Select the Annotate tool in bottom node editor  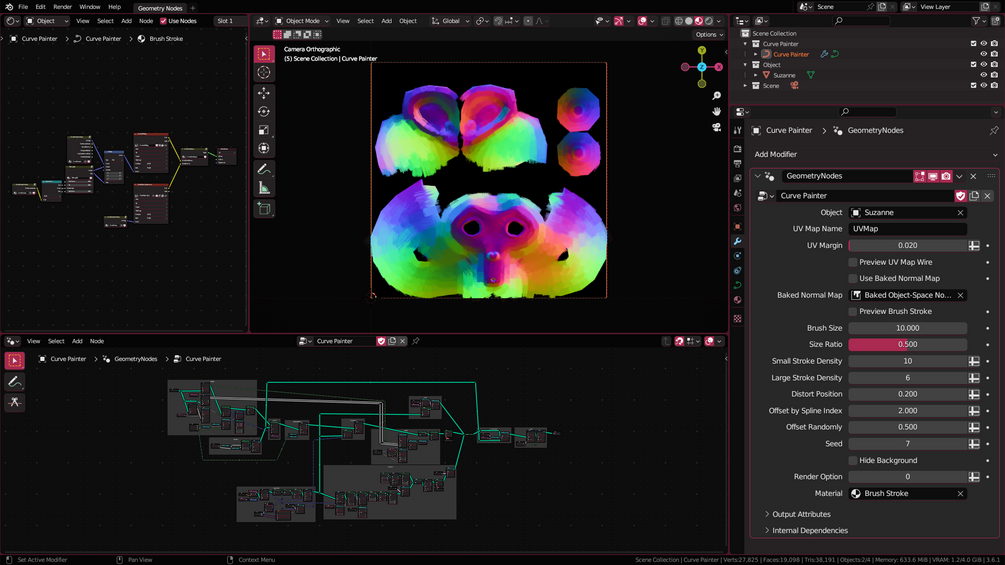coord(15,382)
